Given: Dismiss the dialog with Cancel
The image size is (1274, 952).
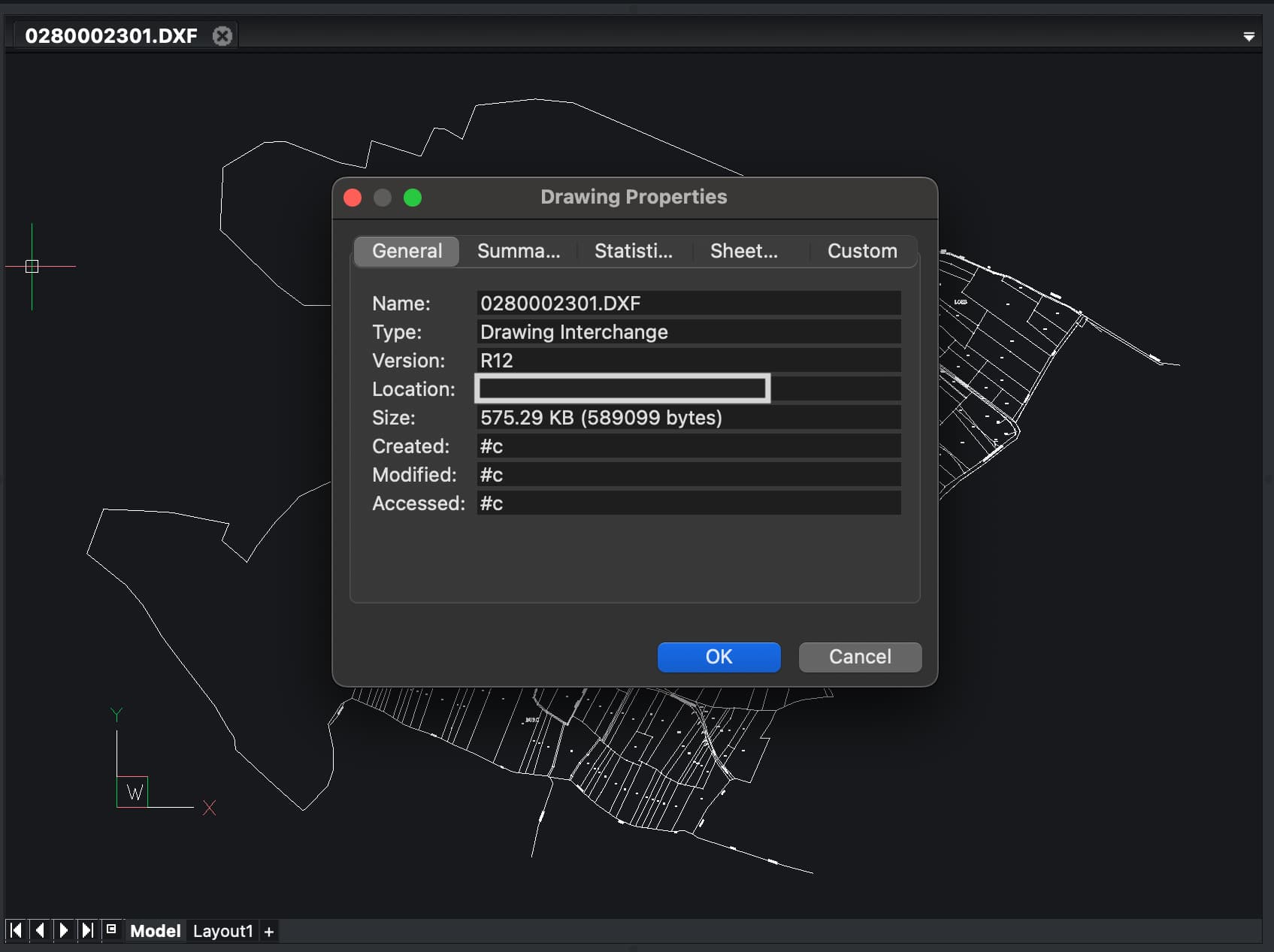Looking at the screenshot, I should tap(860, 657).
